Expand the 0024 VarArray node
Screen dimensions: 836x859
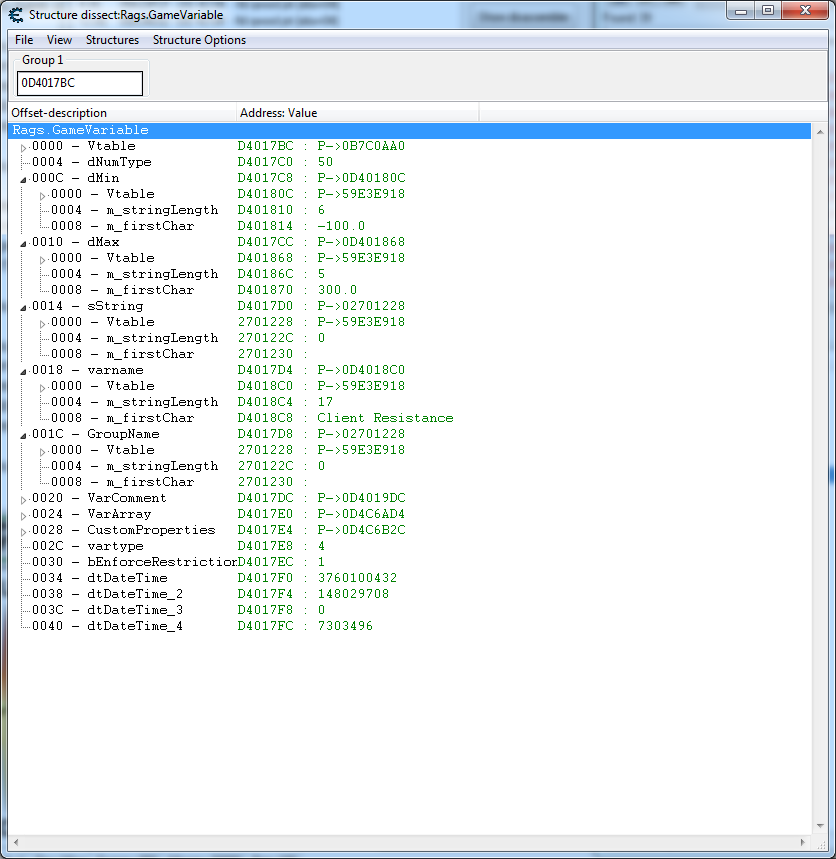click(x=25, y=515)
